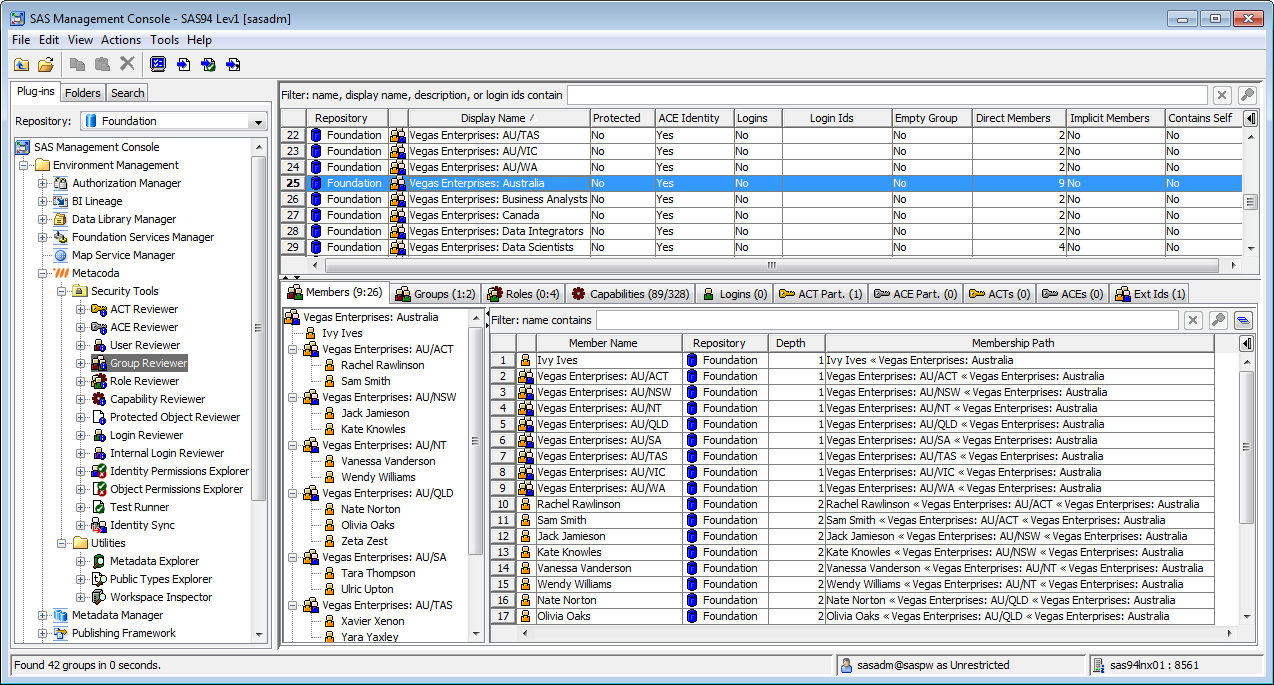This screenshot has width=1274, height=685.
Task: Open the Actions menu
Action: pos(121,40)
